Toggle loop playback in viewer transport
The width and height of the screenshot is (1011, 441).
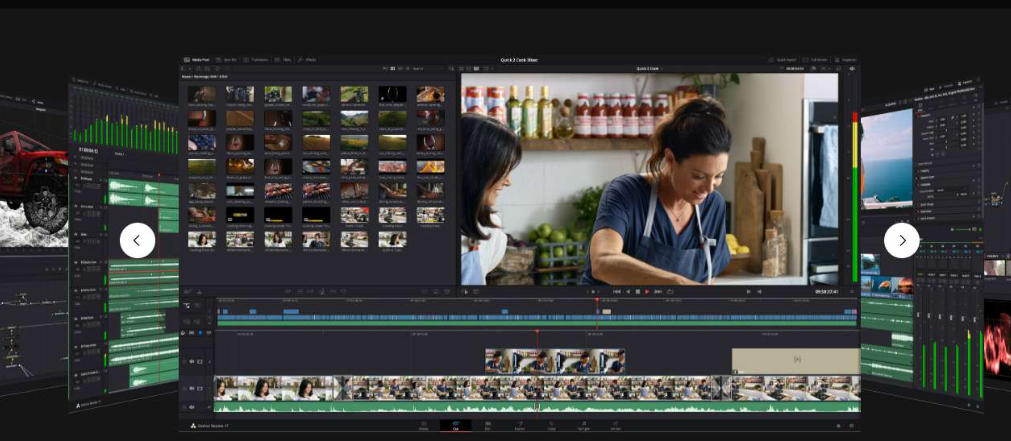tap(670, 291)
